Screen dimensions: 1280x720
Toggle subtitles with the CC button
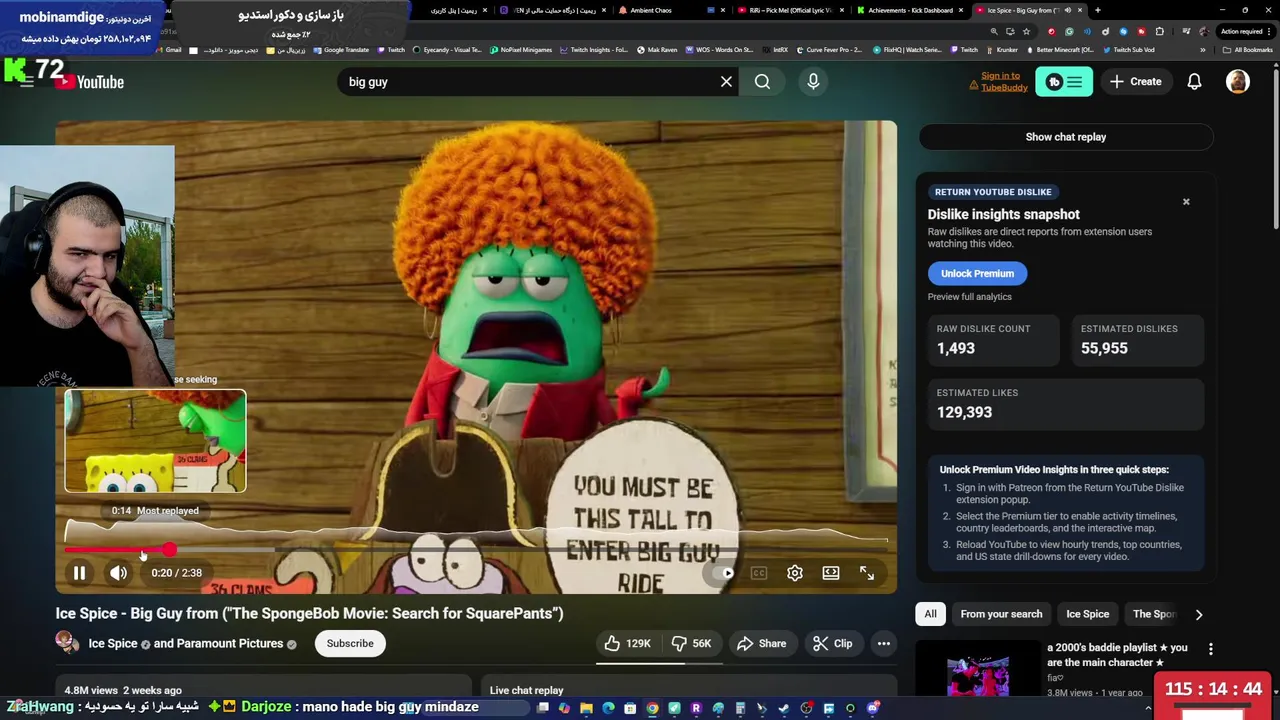759,573
